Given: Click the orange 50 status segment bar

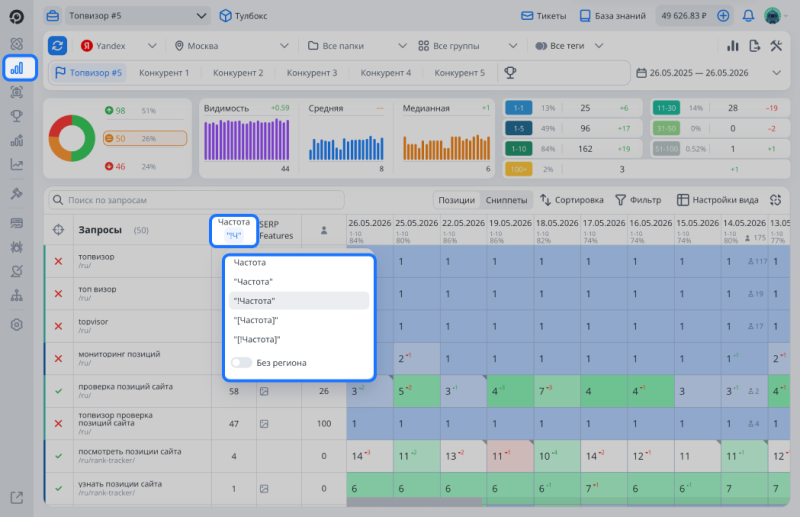Looking at the screenshot, I should pyautogui.click(x=145, y=138).
